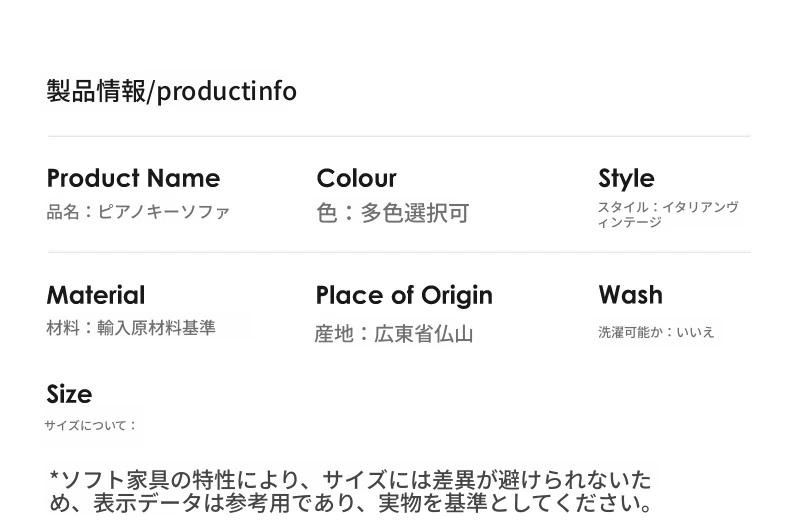Select the Wash heading
Viewport: 790px width, 528px height.
pos(630,295)
